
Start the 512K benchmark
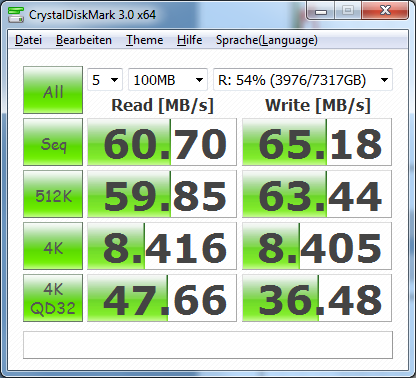pos(53,194)
